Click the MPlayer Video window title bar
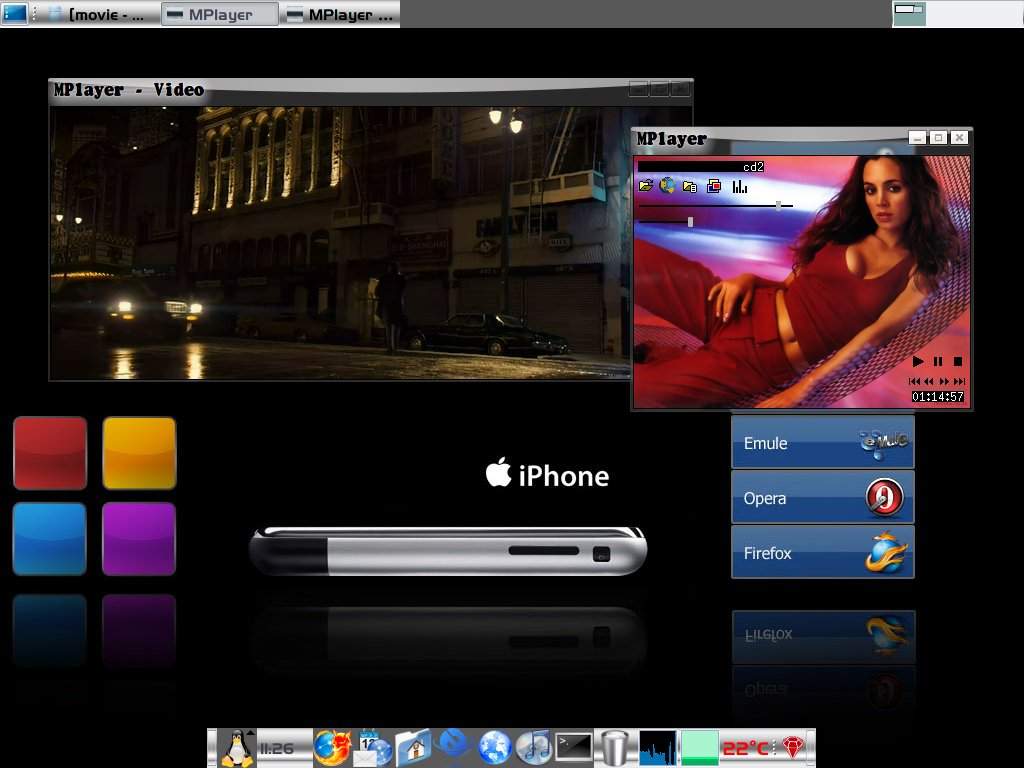 tap(371, 90)
